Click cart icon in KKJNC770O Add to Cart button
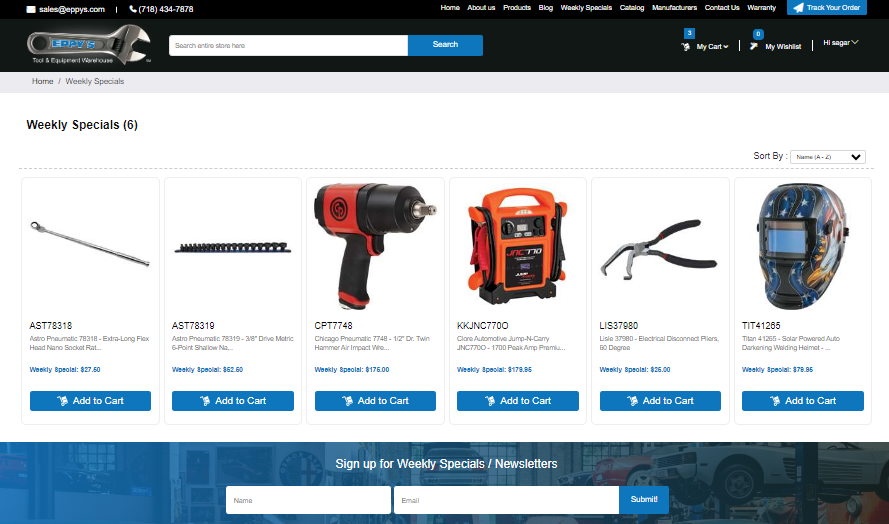Screen dimensions: 889x524 point(490,401)
